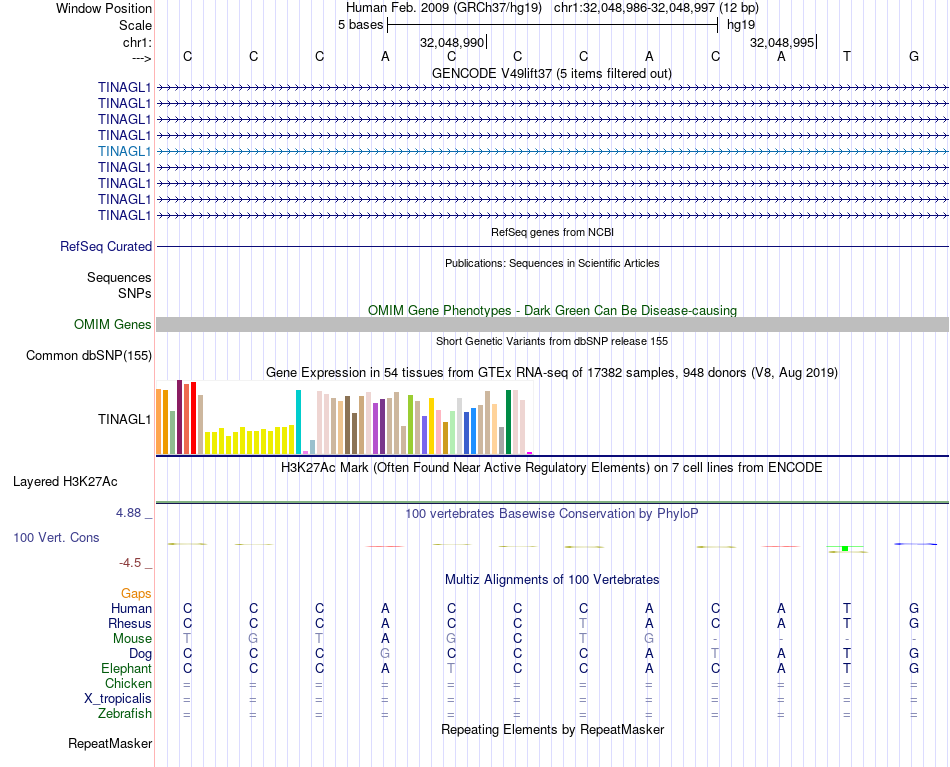Click the strand direction arrow beside the bases

coord(141,57)
